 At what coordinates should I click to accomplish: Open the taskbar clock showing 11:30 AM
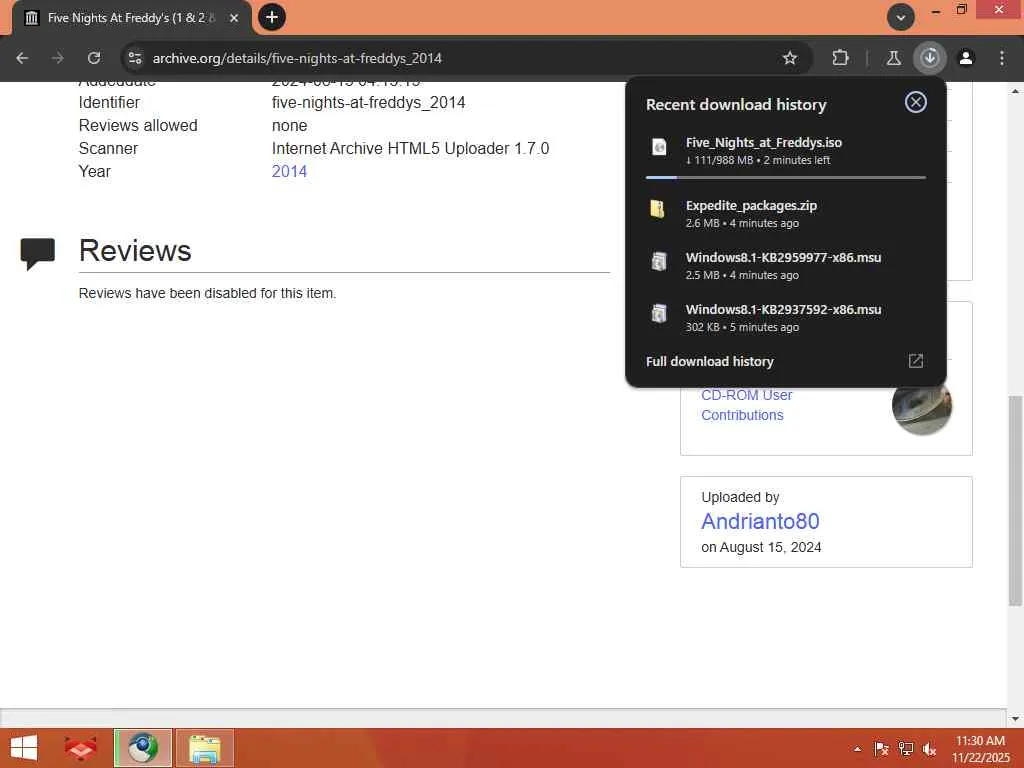tap(980, 748)
